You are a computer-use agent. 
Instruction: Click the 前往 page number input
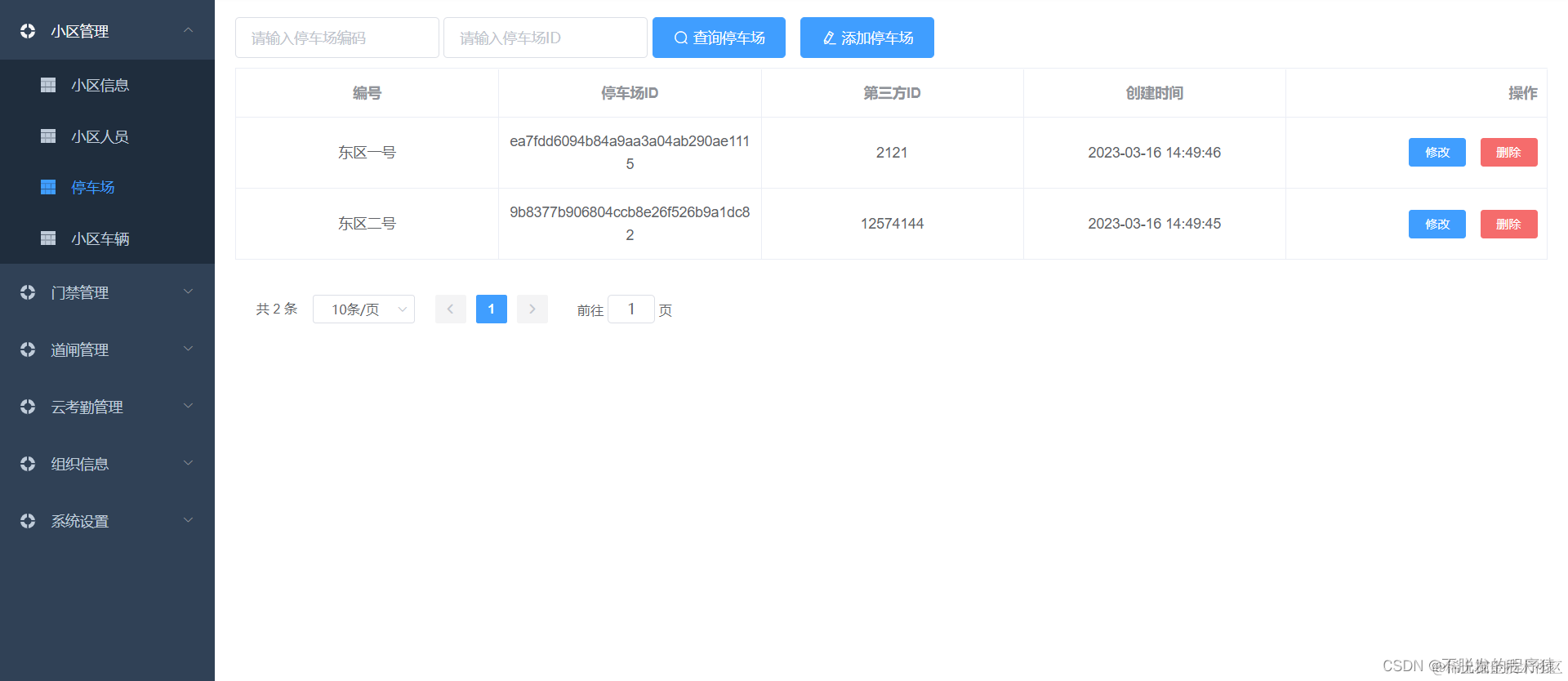pos(630,309)
